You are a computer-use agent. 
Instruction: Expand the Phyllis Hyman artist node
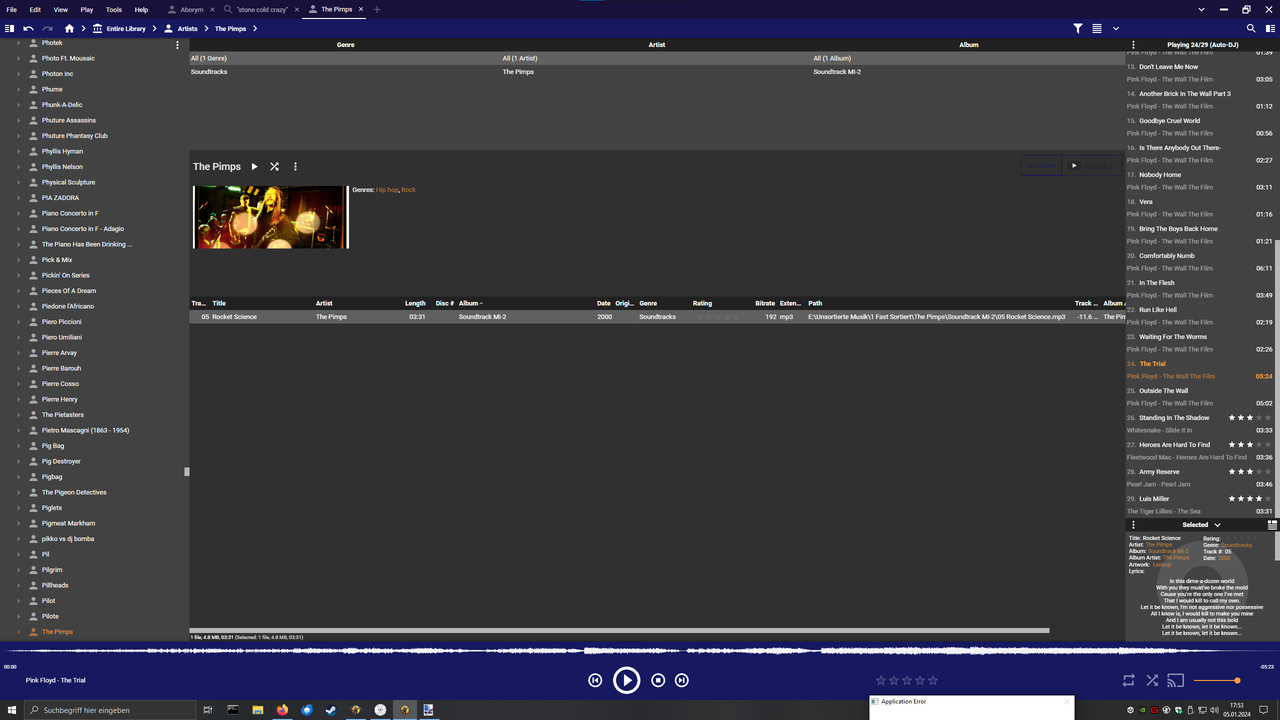(x=18, y=151)
